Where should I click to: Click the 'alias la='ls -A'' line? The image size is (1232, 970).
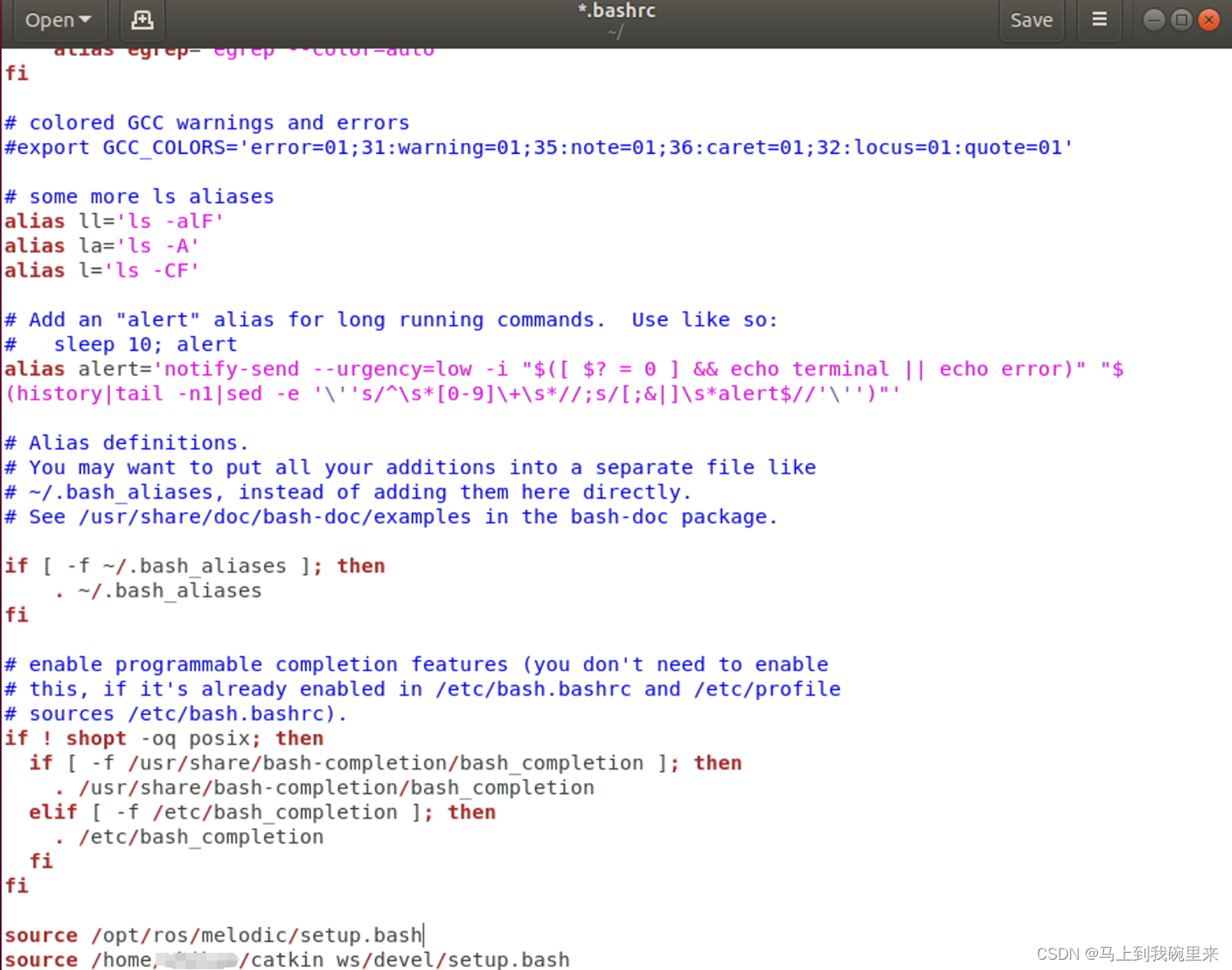coord(102,246)
